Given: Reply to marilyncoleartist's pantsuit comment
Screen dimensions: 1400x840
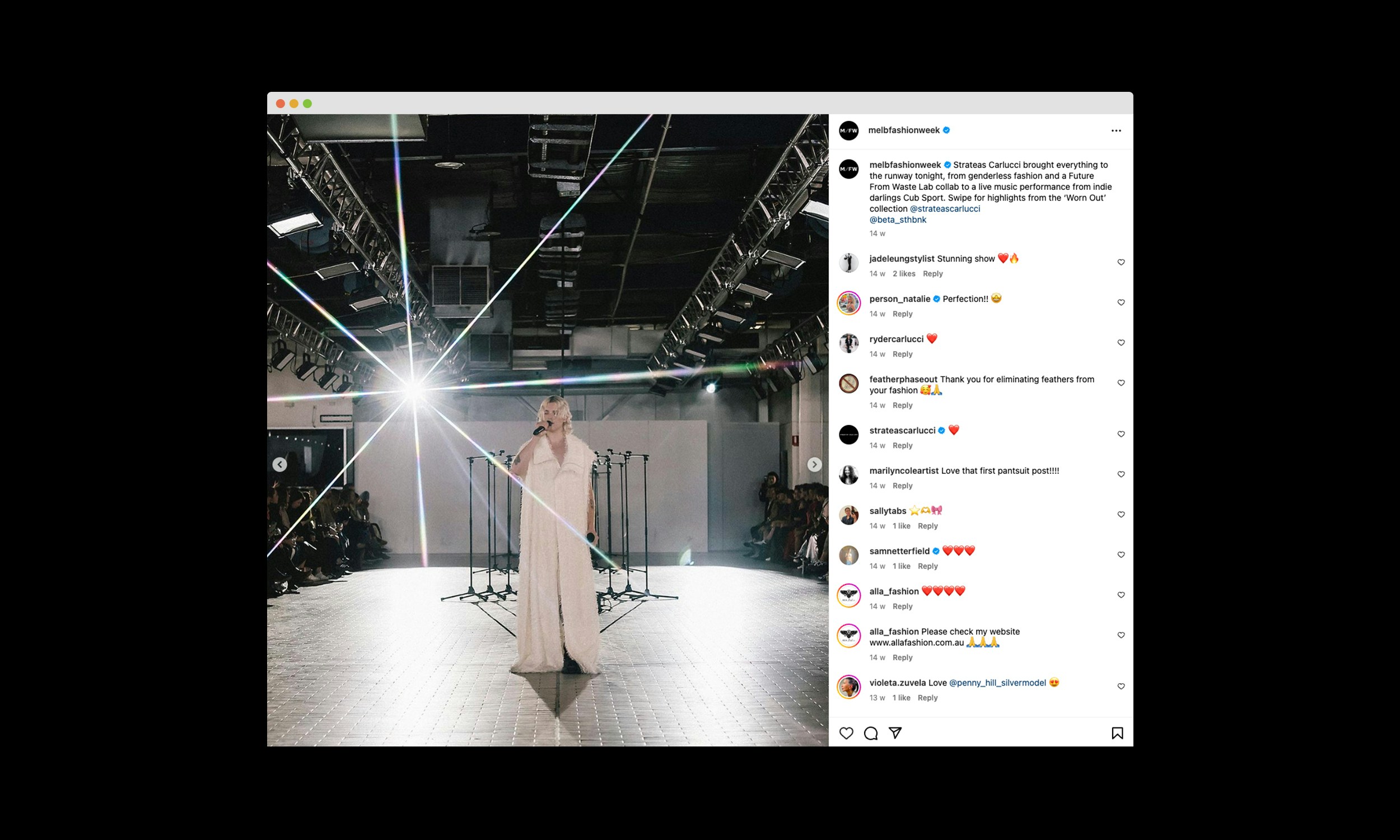Looking at the screenshot, I should pyautogui.click(x=903, y=486).
